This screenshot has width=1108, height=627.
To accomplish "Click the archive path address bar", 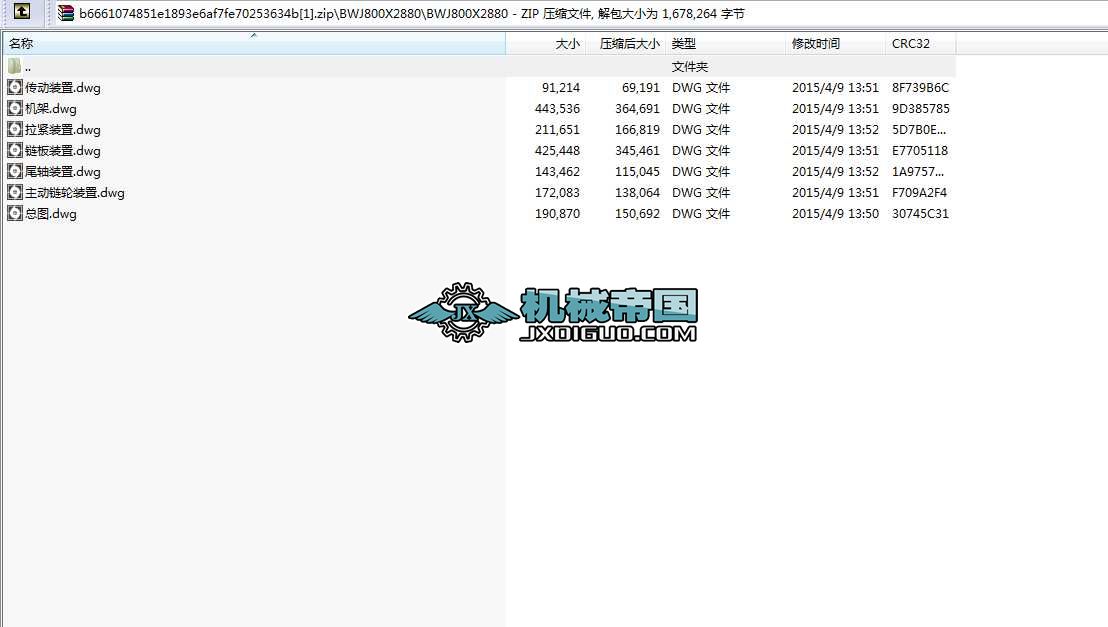I will (x=400, y=13).
